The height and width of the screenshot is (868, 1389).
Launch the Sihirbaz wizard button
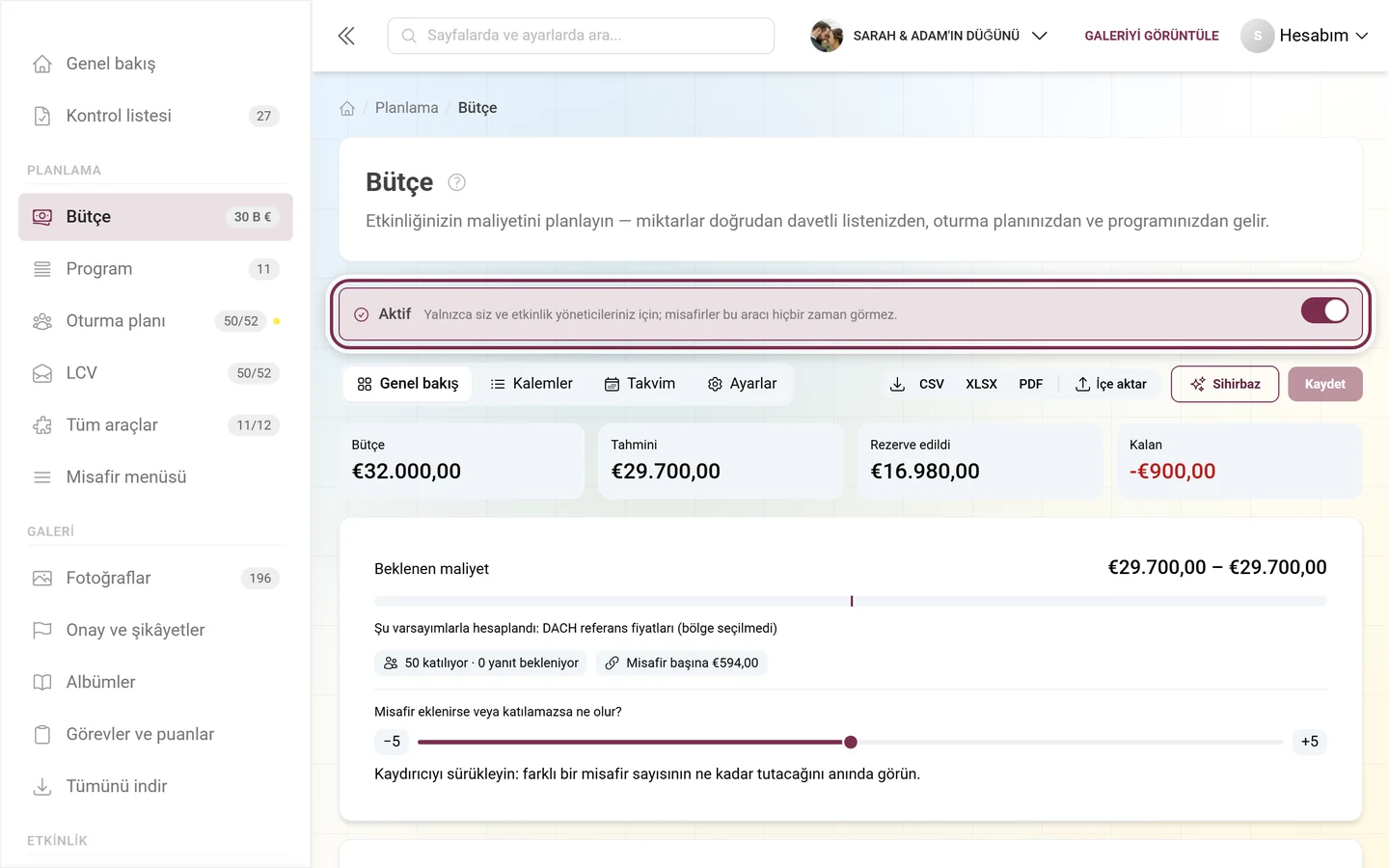1225,384
